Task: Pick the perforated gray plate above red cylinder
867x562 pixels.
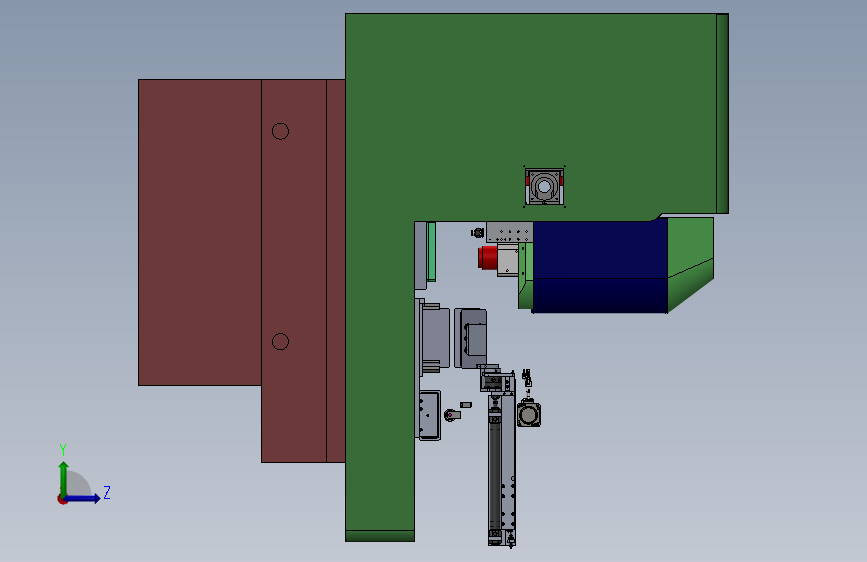Action: click(x=509, y=232)
